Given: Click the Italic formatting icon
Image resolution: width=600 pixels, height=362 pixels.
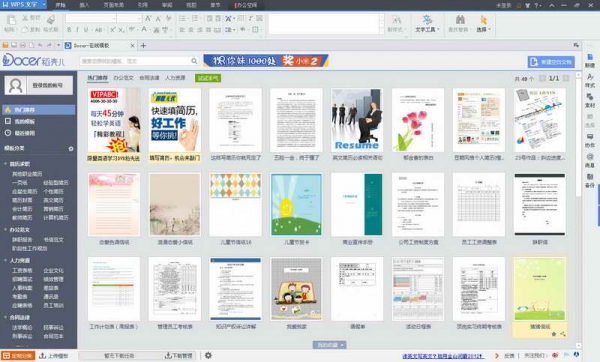Looking at the screenshot, I should tap(77, 30).
